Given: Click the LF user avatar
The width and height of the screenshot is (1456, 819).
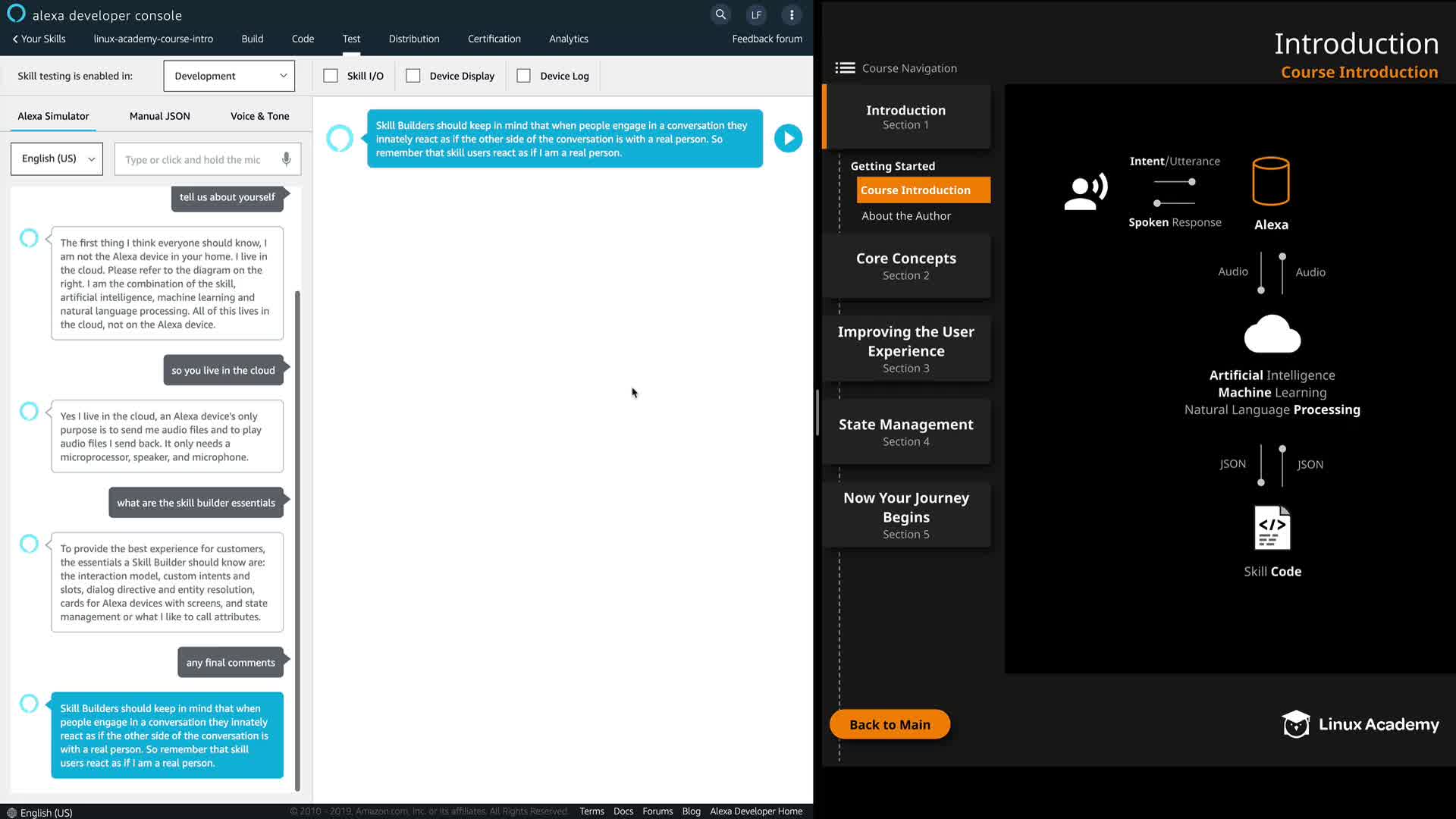Looking at the screenshot, I should 756,14.
